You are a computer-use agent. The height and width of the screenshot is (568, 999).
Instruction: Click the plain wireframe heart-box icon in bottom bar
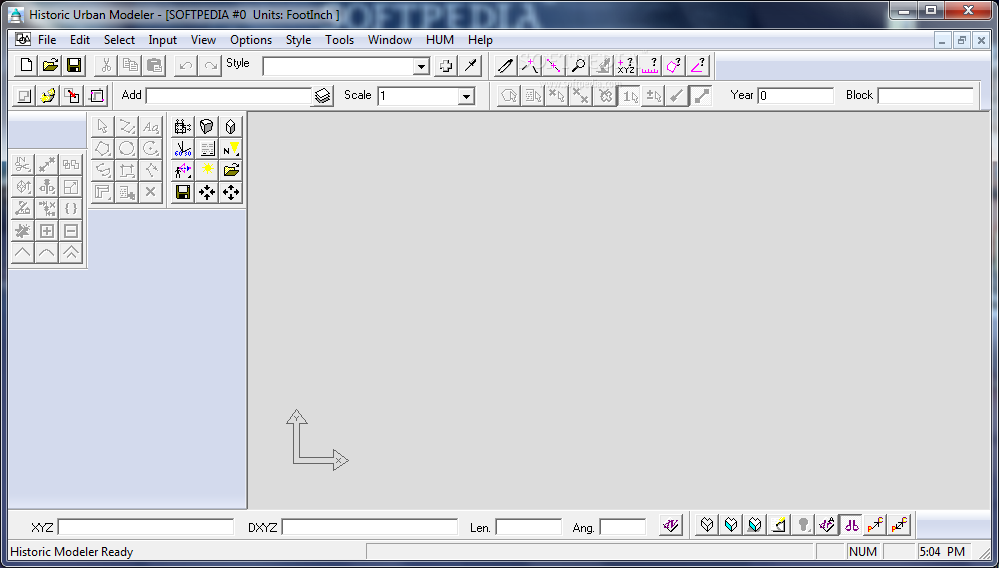pyautogui.click(x=707, y=525)
